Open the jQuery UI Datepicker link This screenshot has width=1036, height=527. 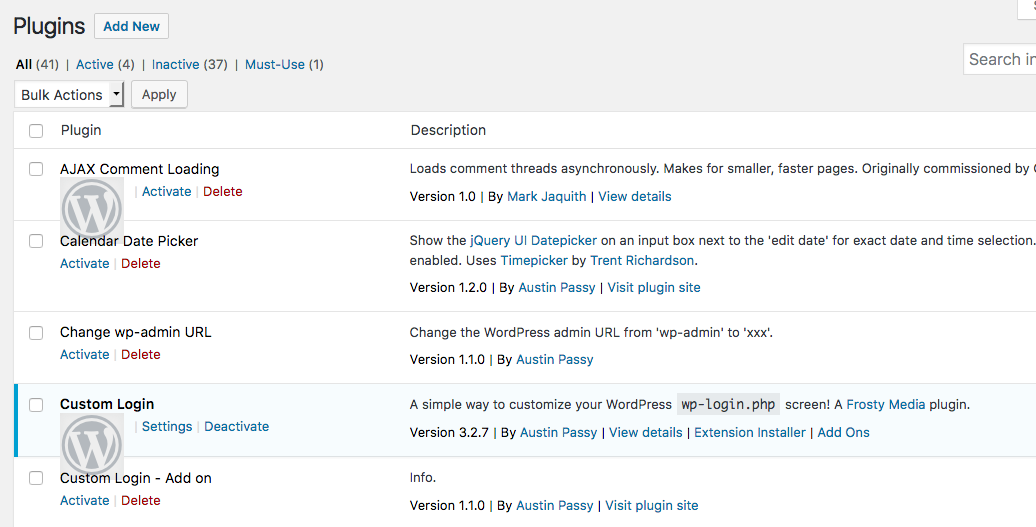click(533, 240)
